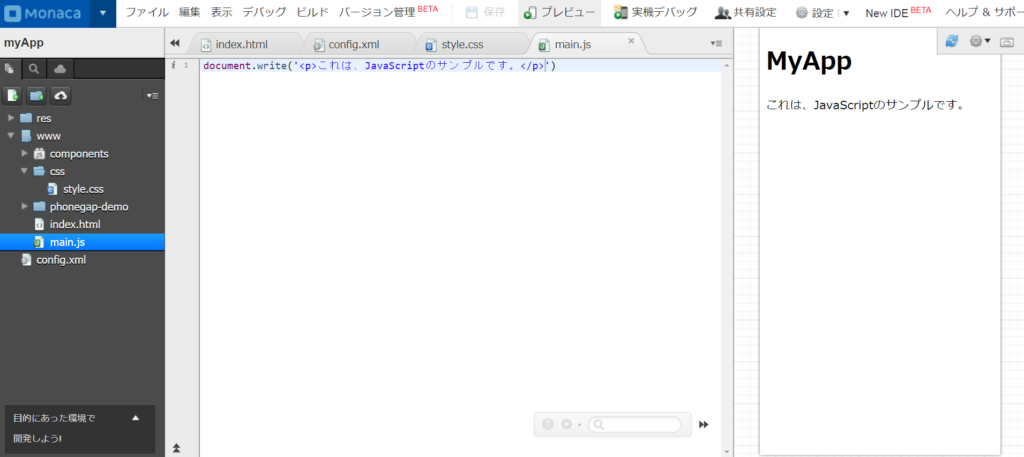Expand the phonegap-demo folder
This screenshot has height=457, width=1024.
24,207
